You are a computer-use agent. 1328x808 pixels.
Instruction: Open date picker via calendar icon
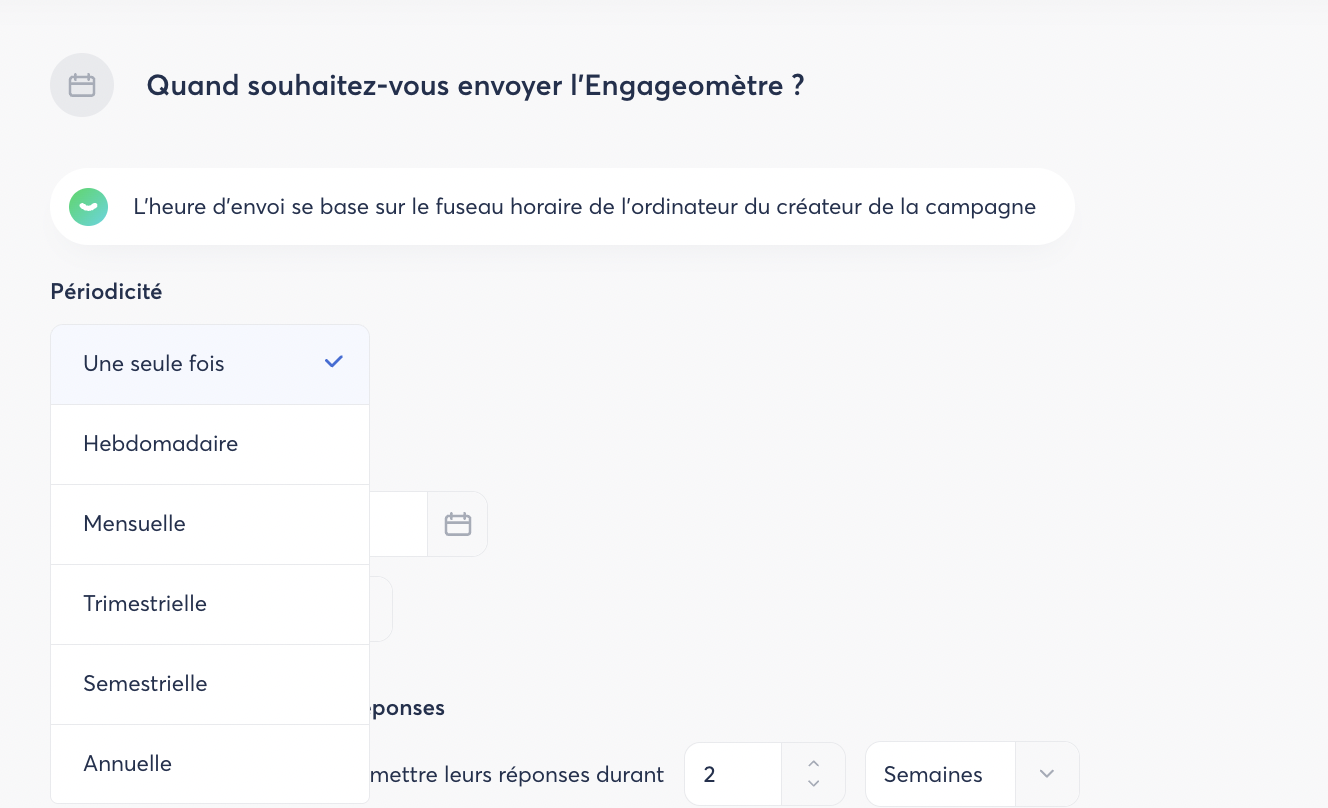[458, 524]
